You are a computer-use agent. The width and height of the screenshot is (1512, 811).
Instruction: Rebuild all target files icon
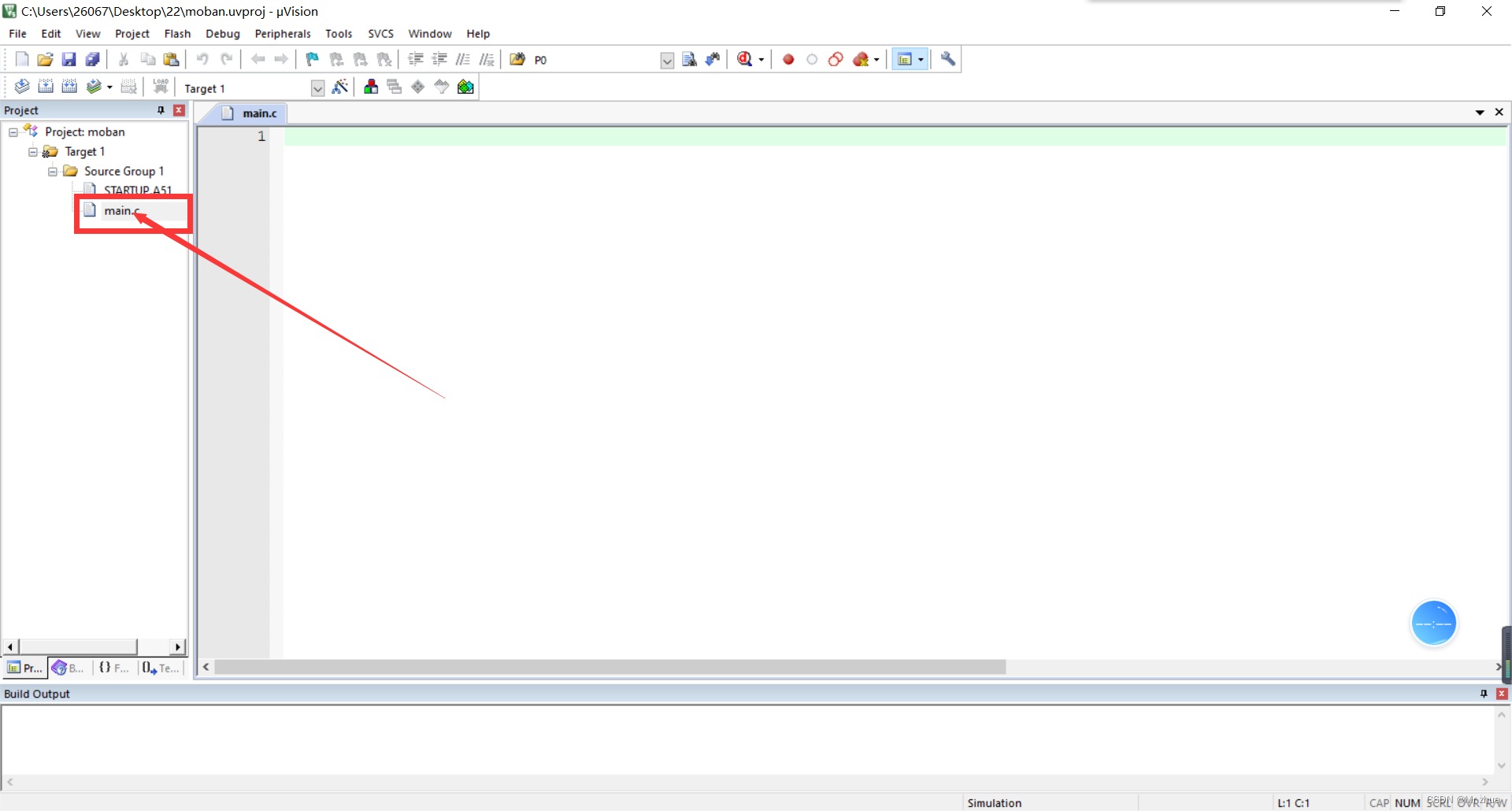[69, 87]
